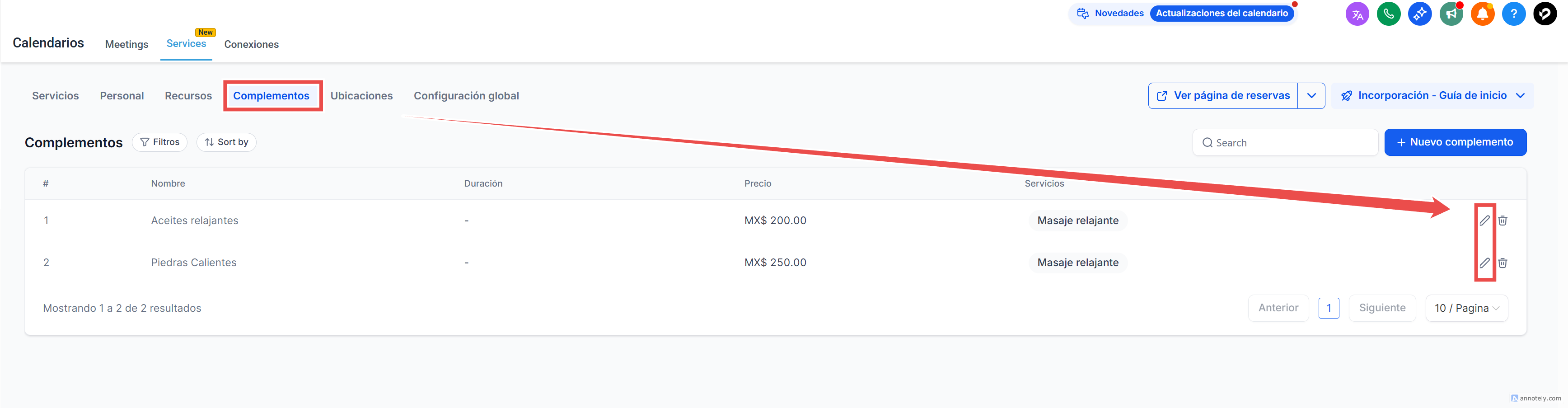This screenshot has height=408, width=1568.
Task: Delete the Piedras Calientes add-on
Action: coord(1503,263)
